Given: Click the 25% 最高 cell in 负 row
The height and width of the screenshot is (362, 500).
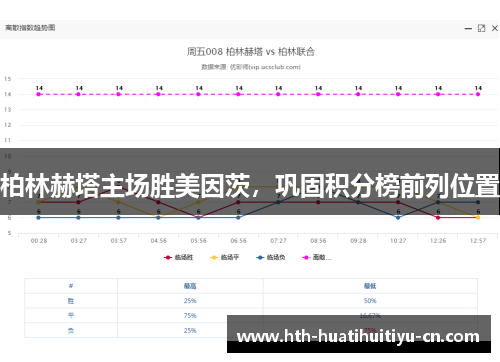Looking at the screenshot, I should tap(190, 331).
